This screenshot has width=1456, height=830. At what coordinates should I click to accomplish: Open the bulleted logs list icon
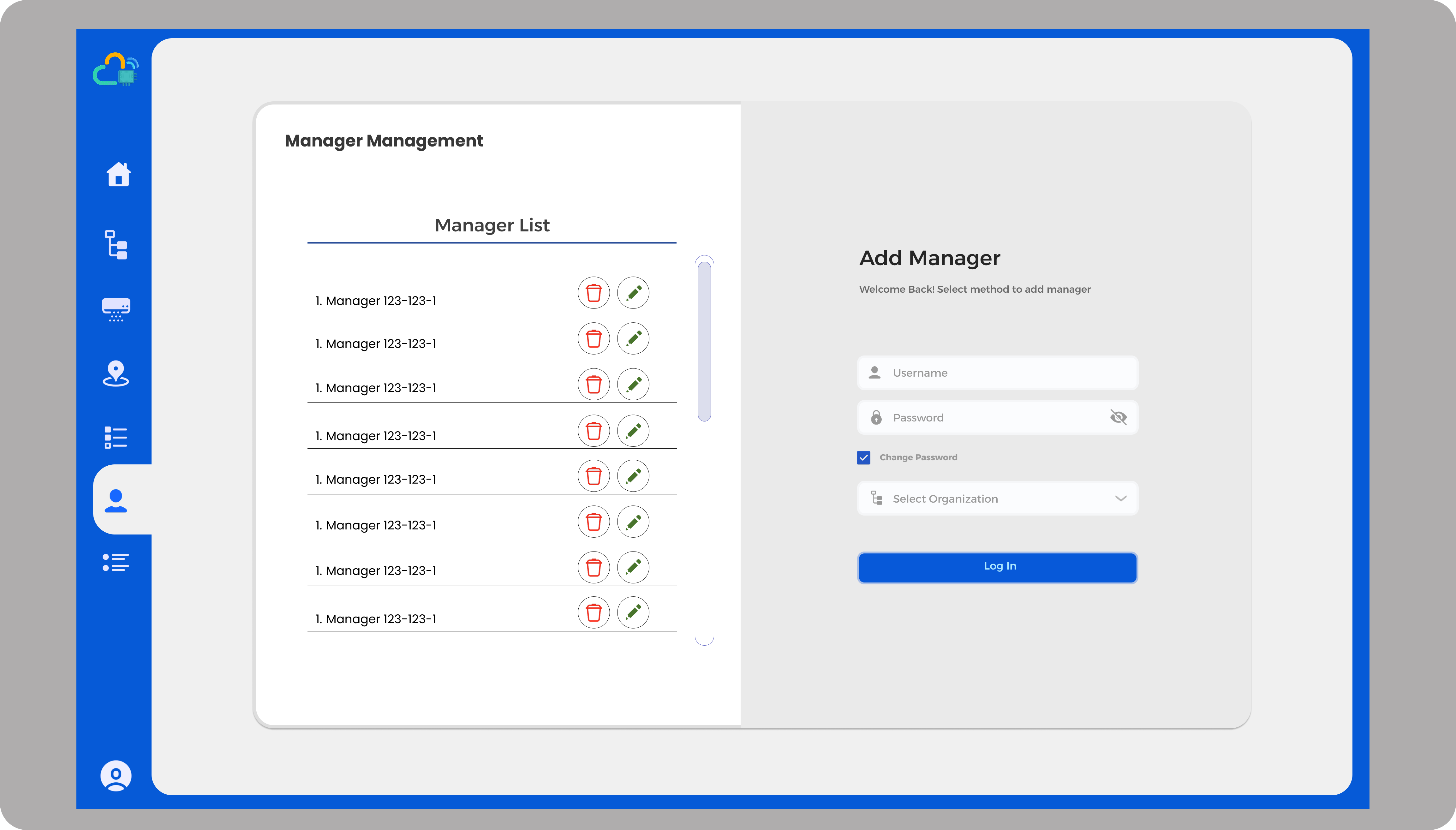coord(116,563)
